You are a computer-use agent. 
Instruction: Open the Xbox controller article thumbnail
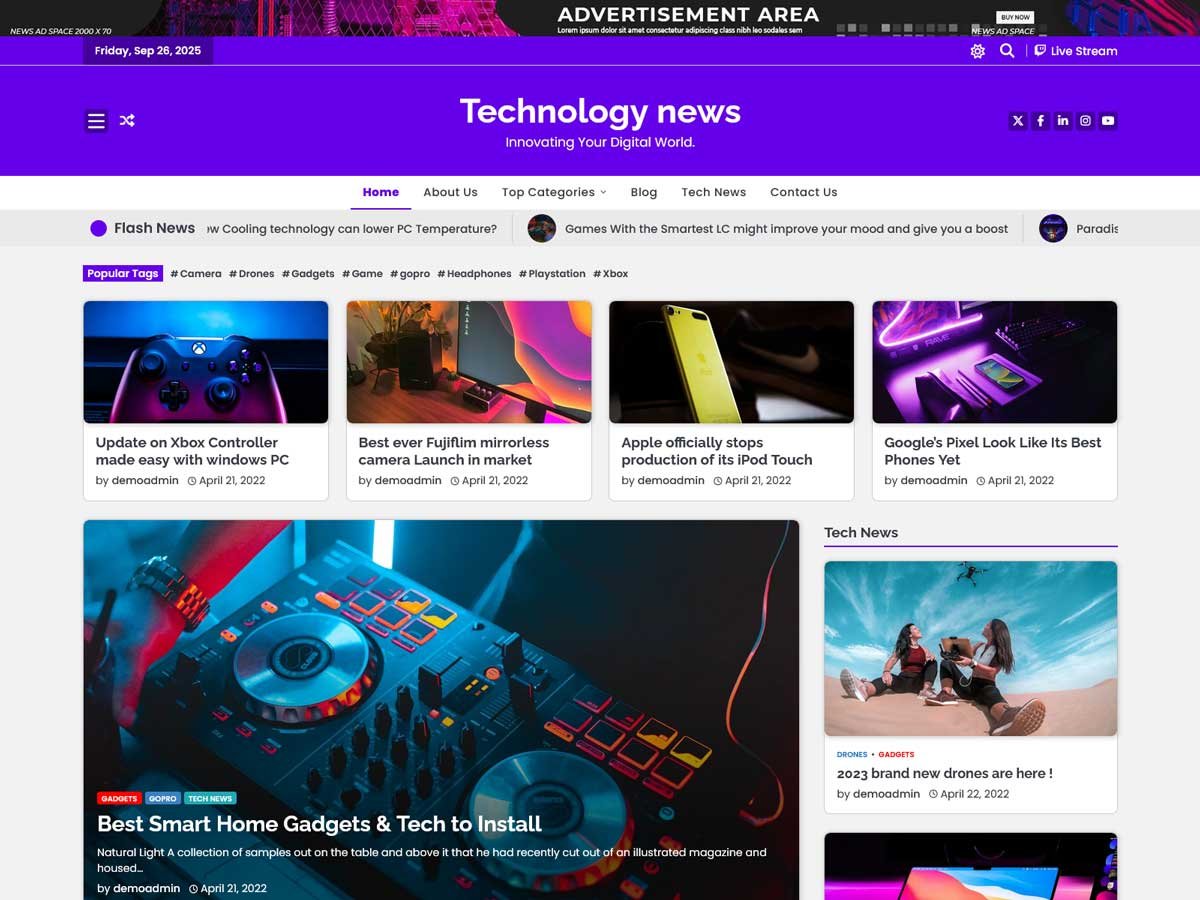pos(206,362)
